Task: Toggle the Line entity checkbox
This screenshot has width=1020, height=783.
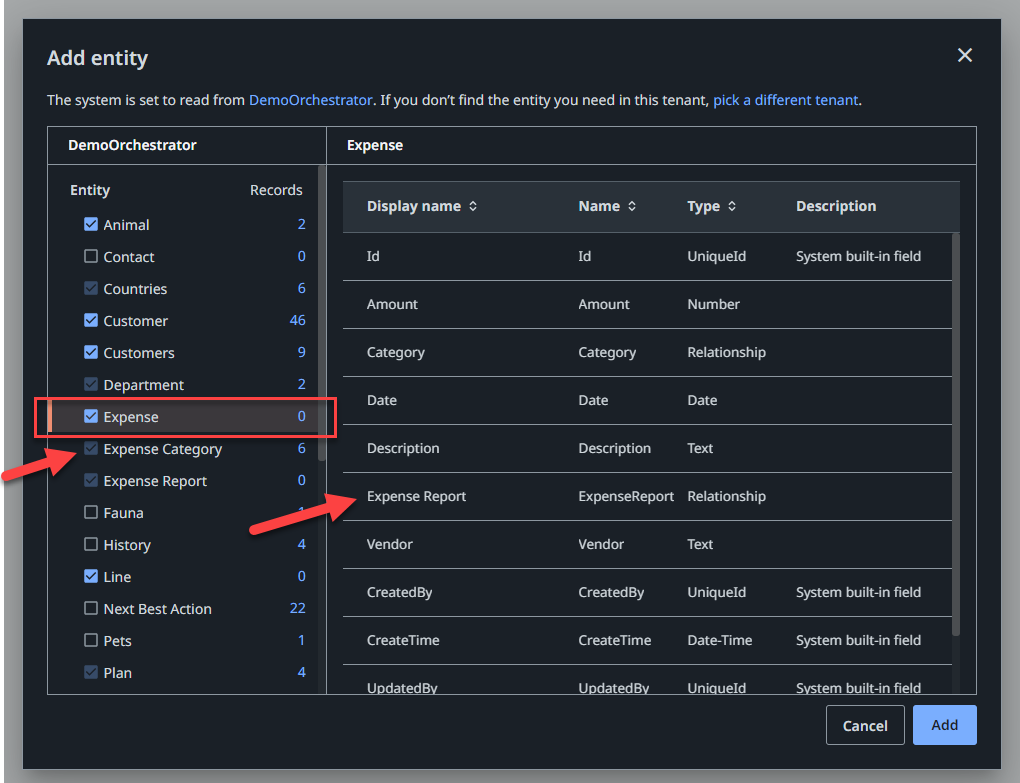Action: [x=91, y=577]
